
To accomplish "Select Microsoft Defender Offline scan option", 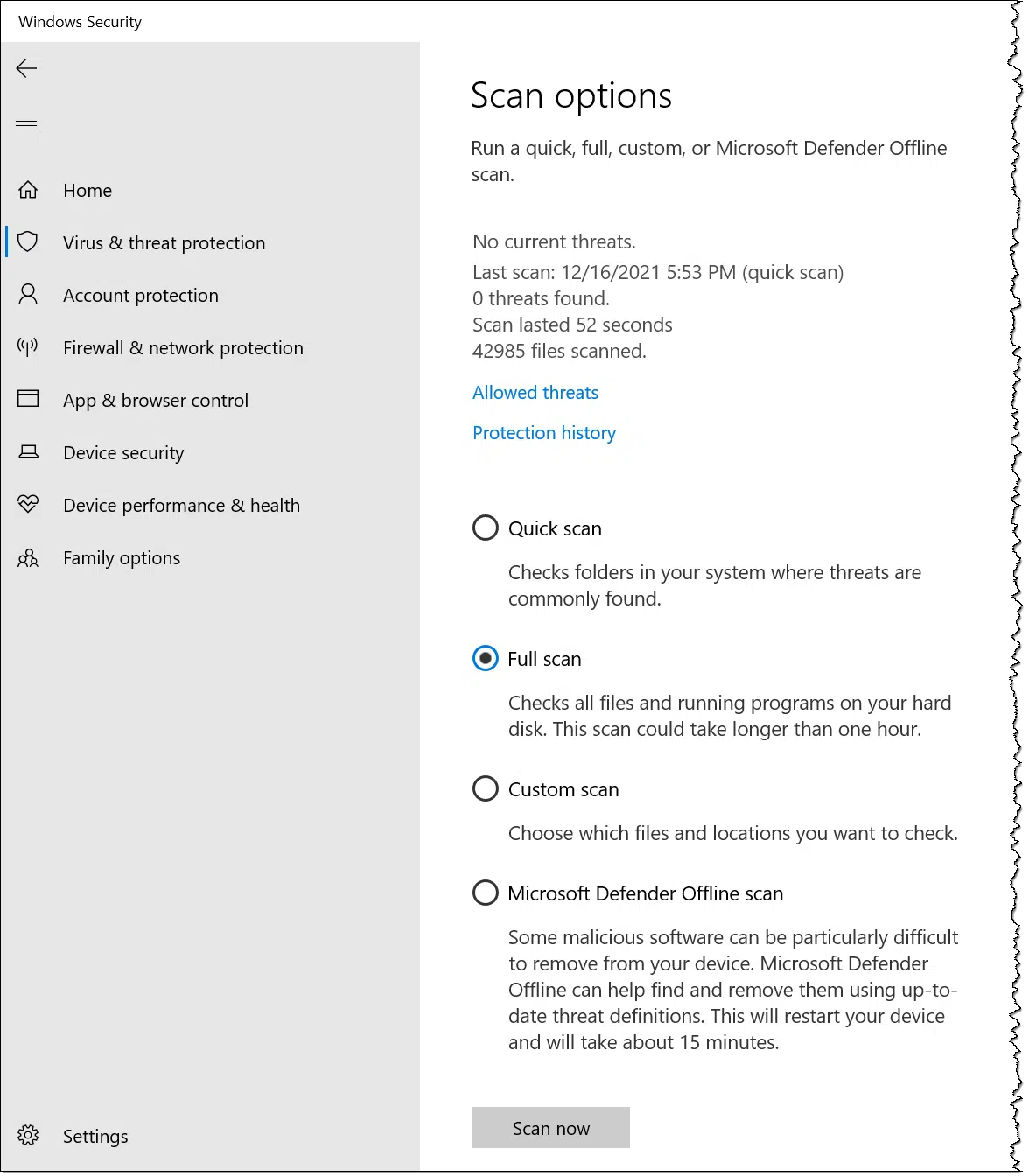I will (486, 893).
